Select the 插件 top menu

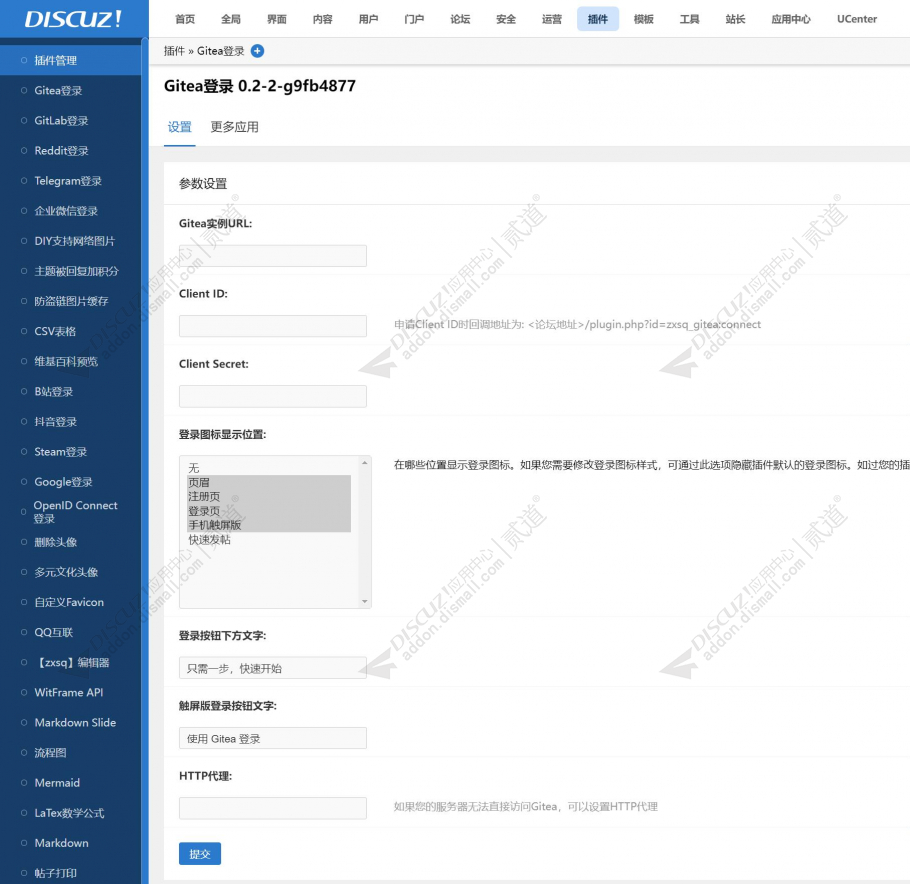[x=598, y=19]
